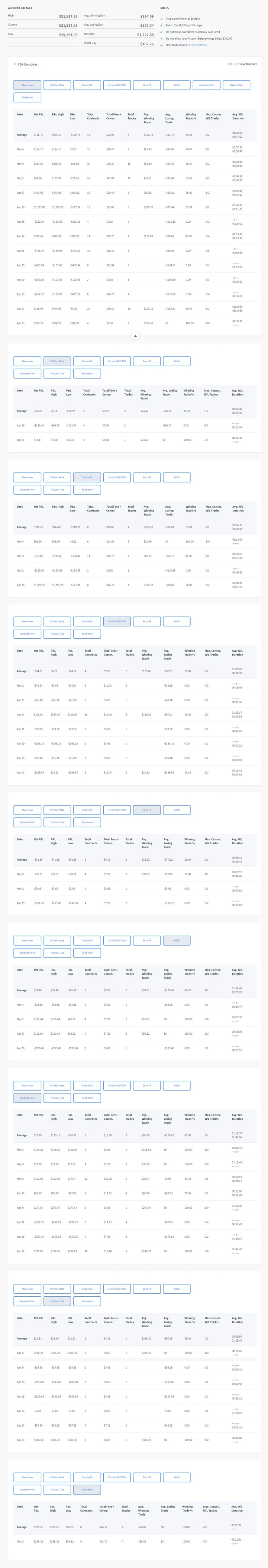The height and width of the screenshot is (1568, 268).
Task: Click Soybeans tab directly under the topmost Overview tab
Action: (x=28, y=97)
